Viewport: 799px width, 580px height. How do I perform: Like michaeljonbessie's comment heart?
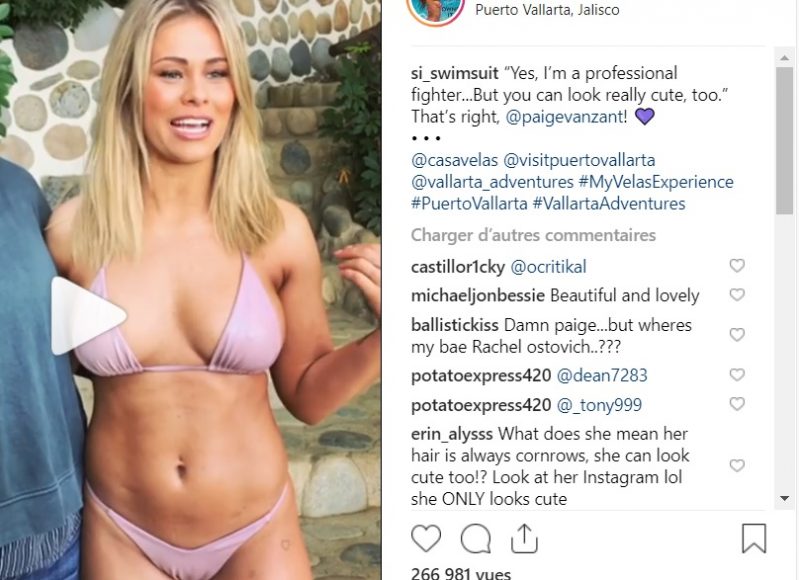[737, 295]
